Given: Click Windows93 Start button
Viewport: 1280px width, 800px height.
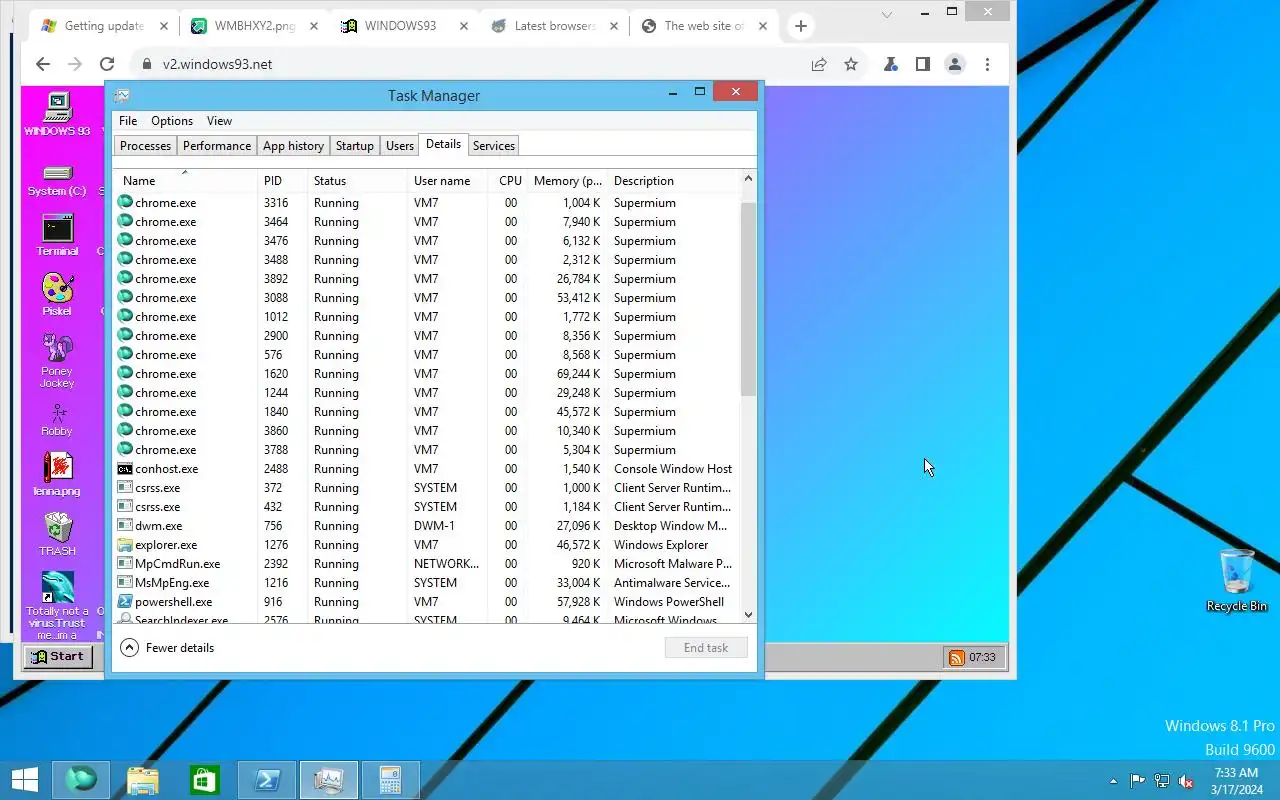Looking at the screenshot, I should tap(58, 657).
